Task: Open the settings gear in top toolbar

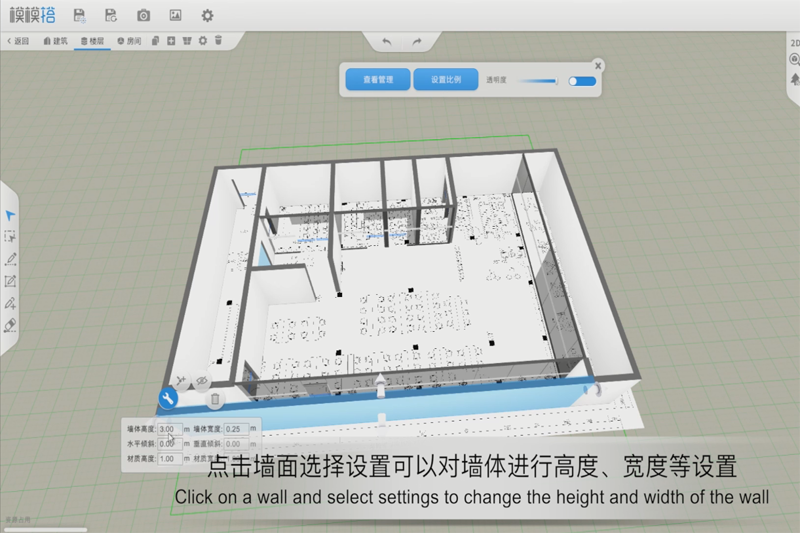Action: (207, 15)
